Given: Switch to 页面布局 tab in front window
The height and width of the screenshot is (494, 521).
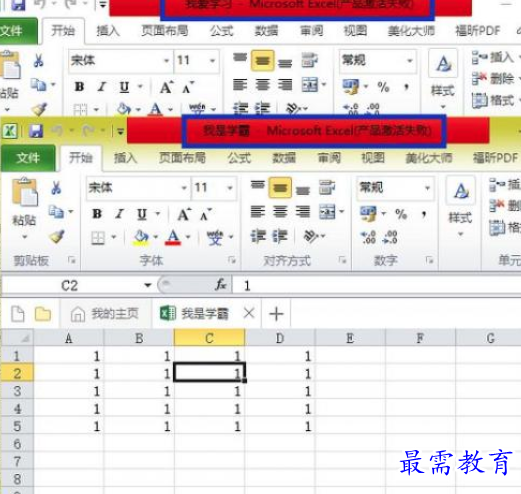Looking at the screenshot, I should (x=182, y=158).
